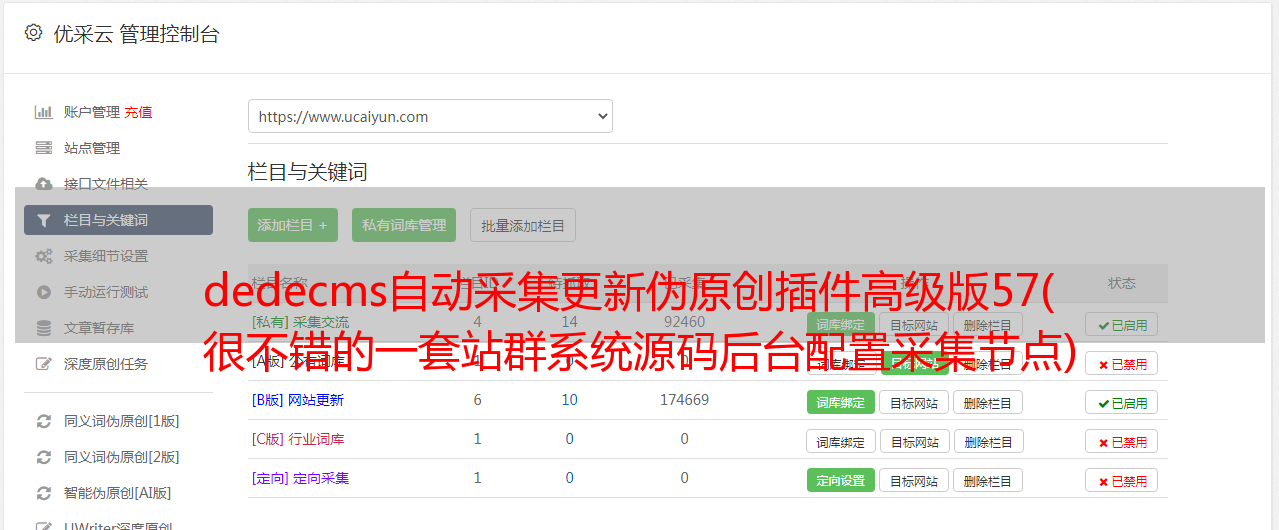Click the gears icon for 采集细节设置
This screenshot has width=1279, height=530.
pyautogui.click(x=43, y=256)
